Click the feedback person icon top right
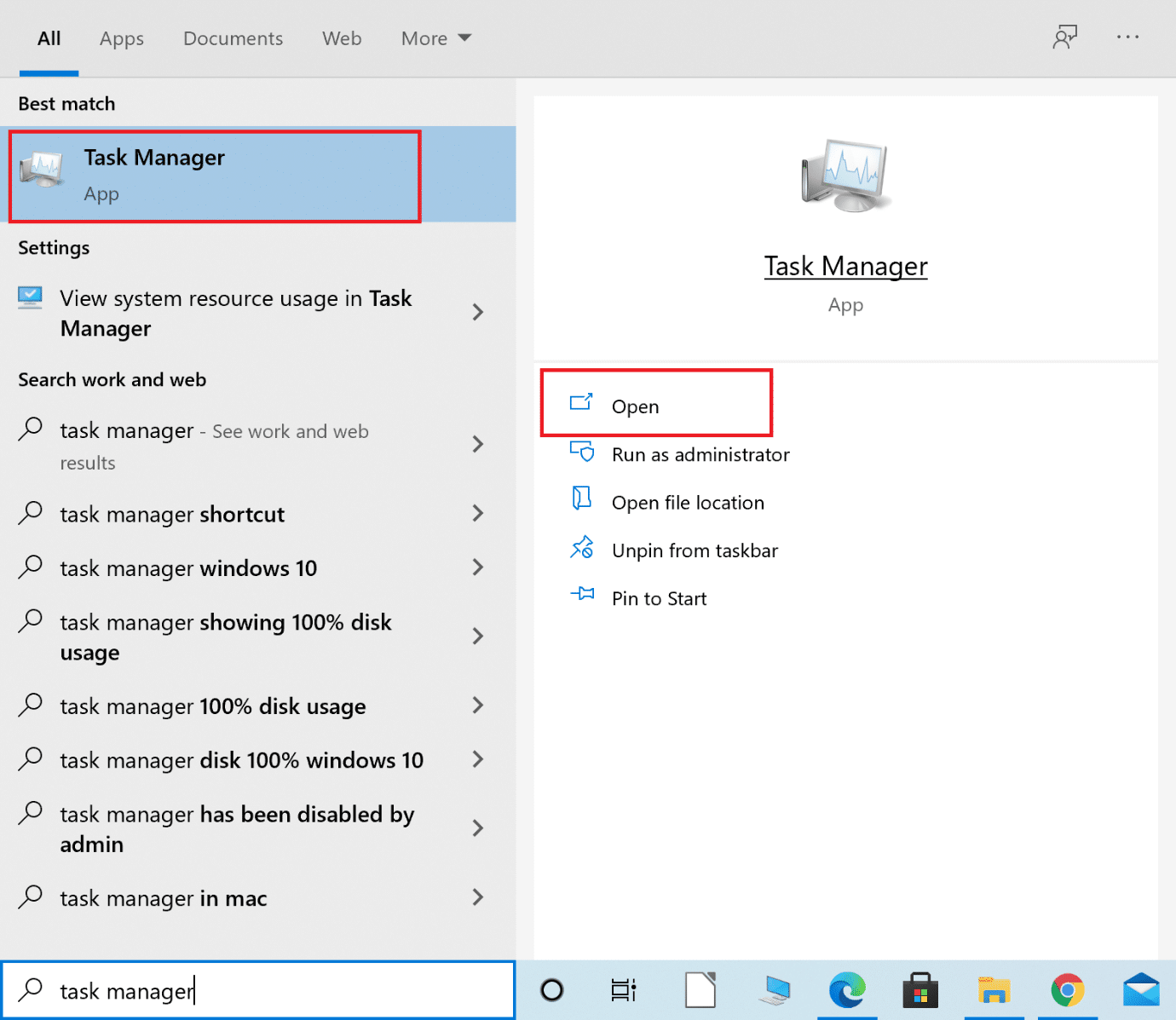 pos(1065,37)
